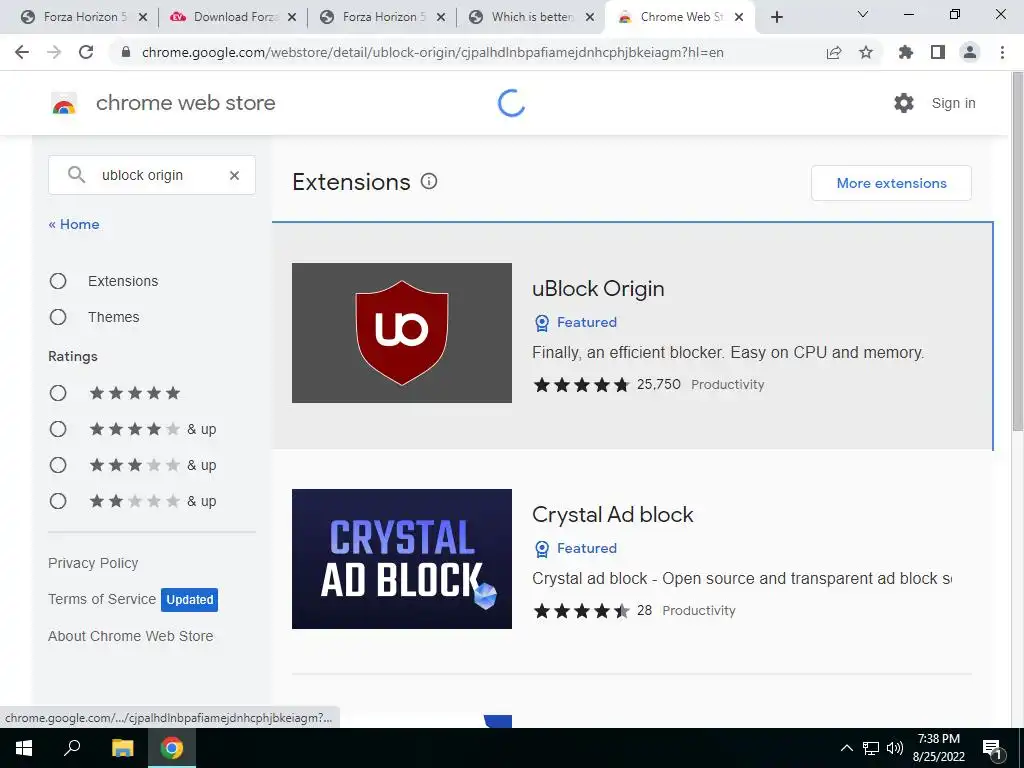Viewport: 1024px width, 768px height.
Task: Click the search magnifier in store search box
Action: (76, 174)
